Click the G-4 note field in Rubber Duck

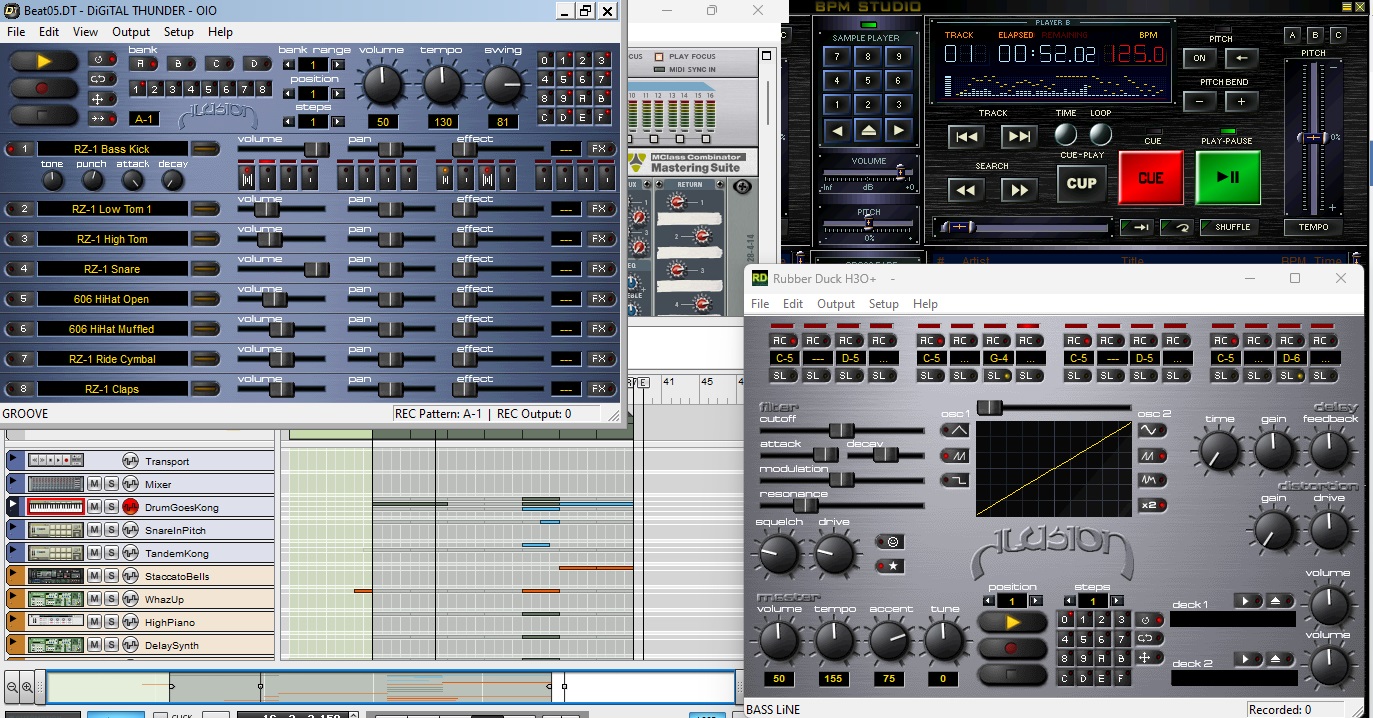pos(997,358)
